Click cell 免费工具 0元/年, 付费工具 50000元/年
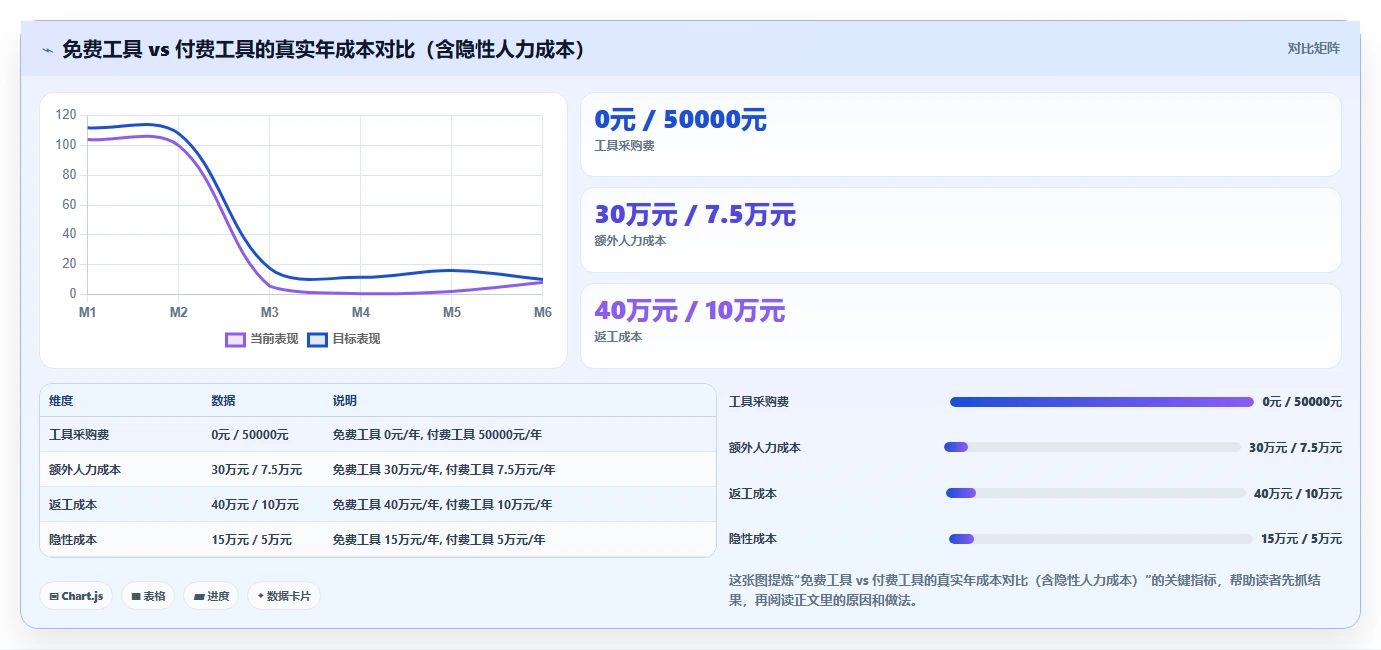This screenshot has height=650, width=1381. pyautogui.click(x=438, y=435)
